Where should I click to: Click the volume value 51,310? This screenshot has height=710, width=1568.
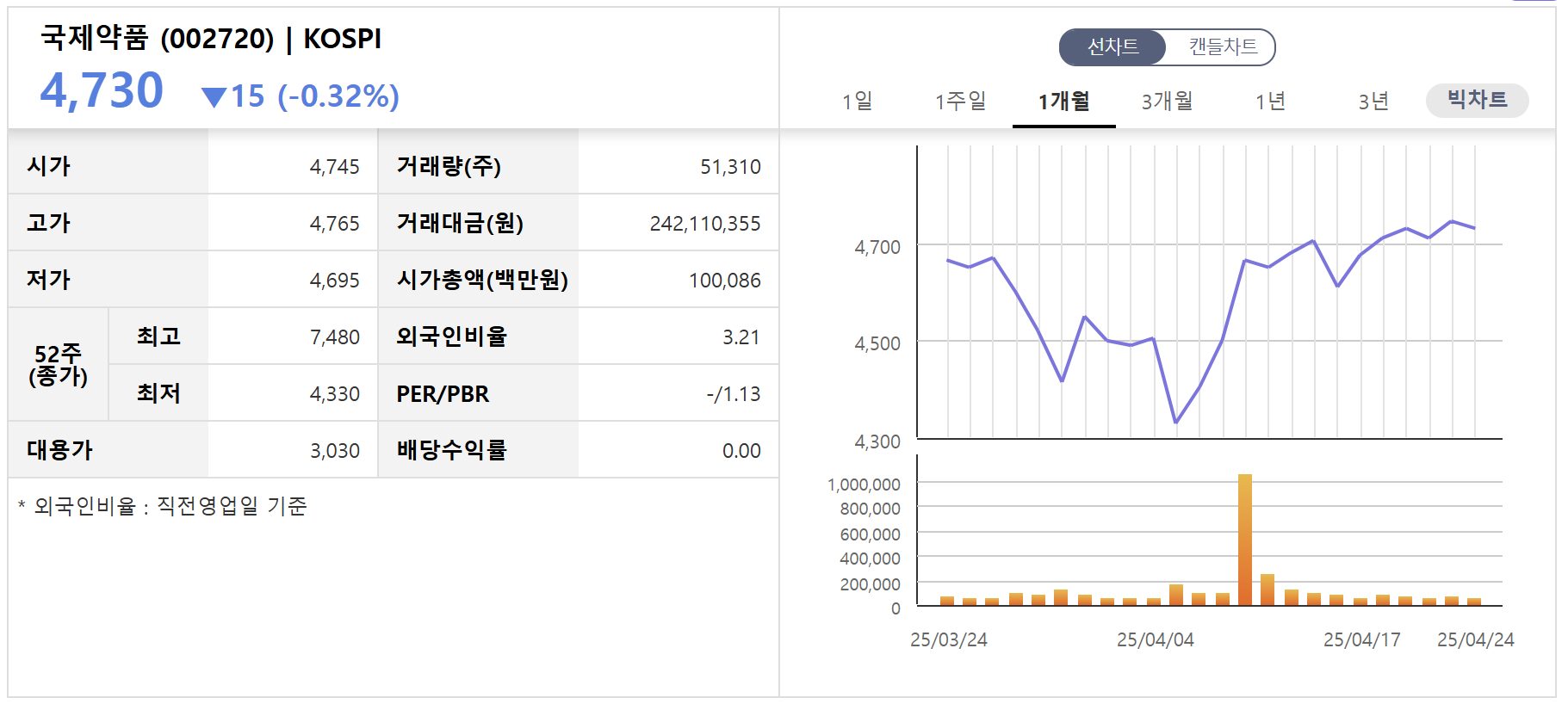(730, 167)
